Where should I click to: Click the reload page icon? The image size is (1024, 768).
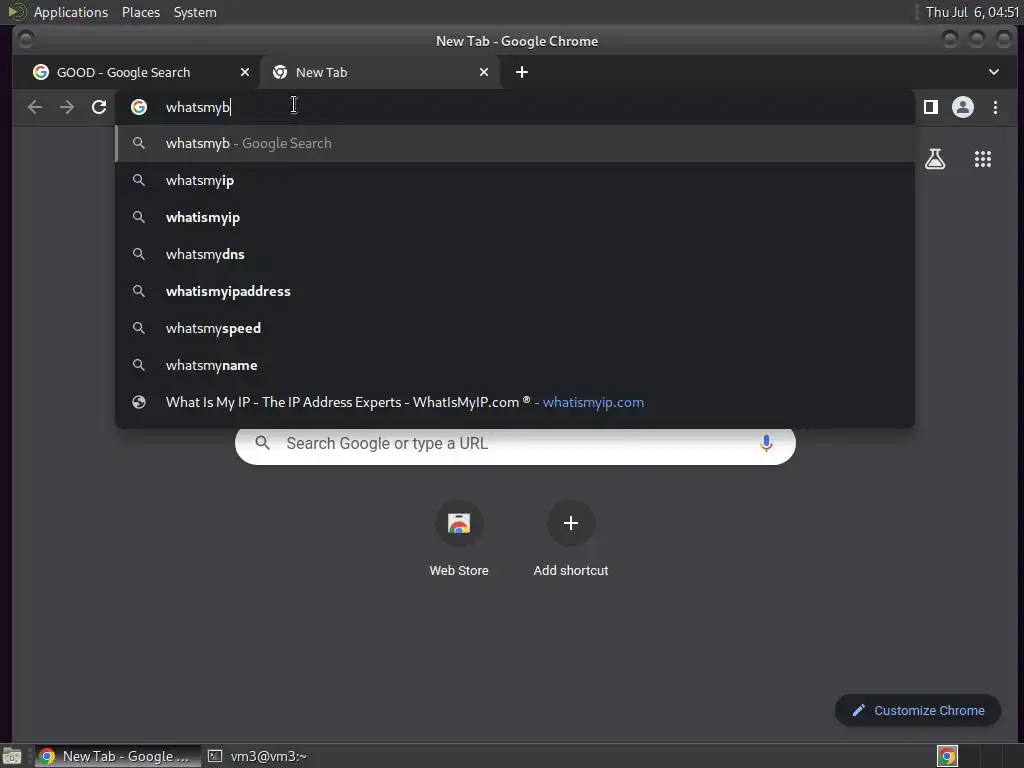point(99,107)
